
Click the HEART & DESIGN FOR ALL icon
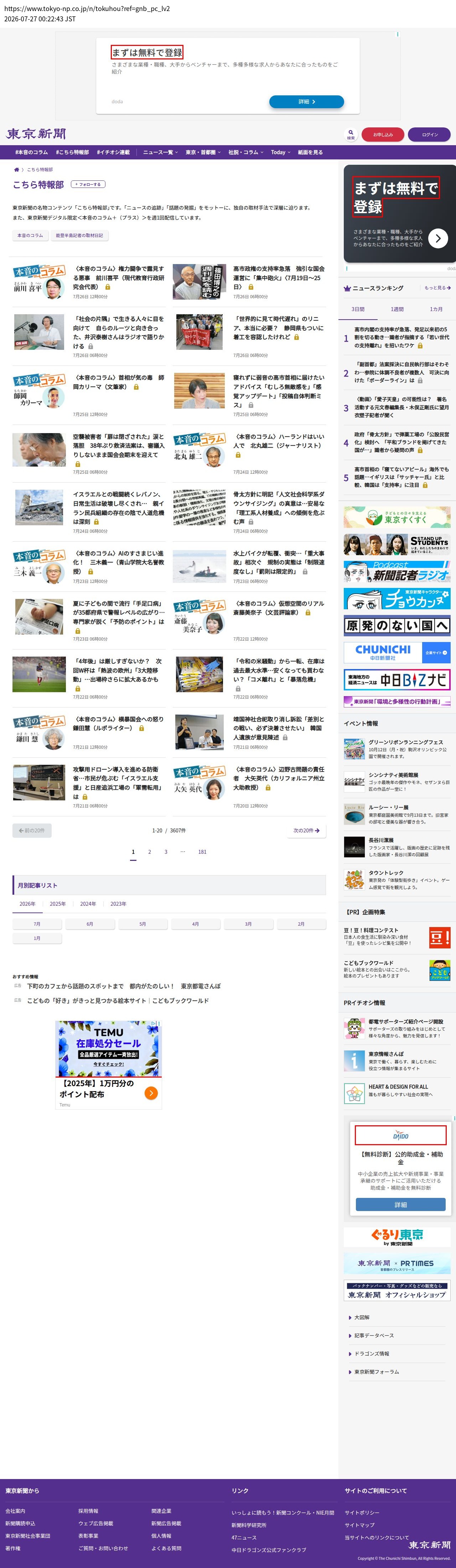tap(354, 1094)
